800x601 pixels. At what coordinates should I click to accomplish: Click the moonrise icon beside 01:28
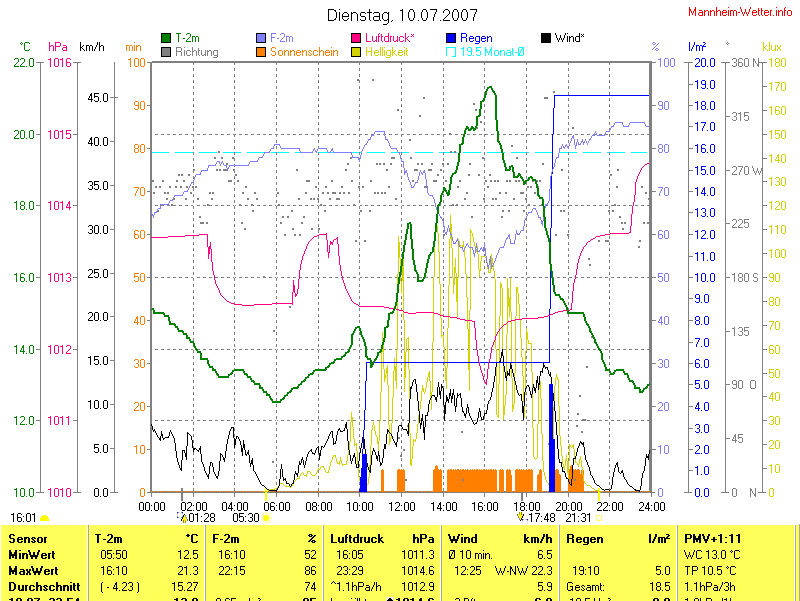tap(183, 517)
